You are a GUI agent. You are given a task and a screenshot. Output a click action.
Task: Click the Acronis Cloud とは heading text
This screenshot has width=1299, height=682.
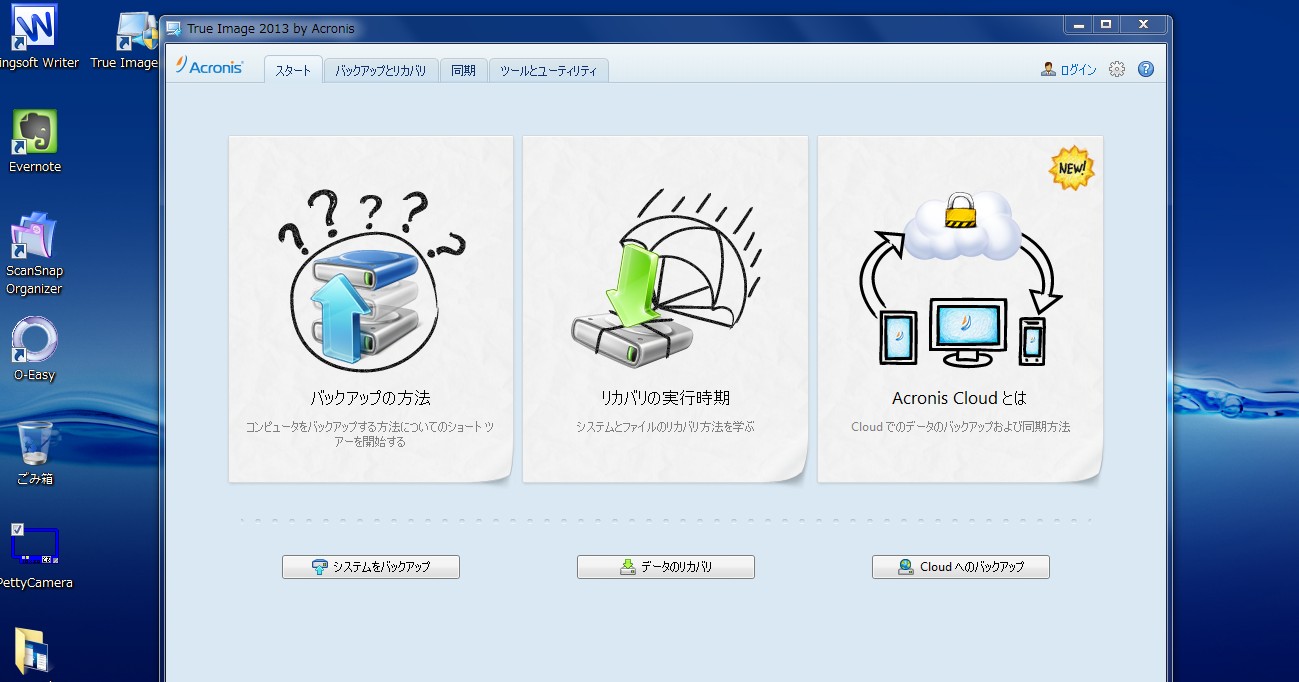click(960, 398)
